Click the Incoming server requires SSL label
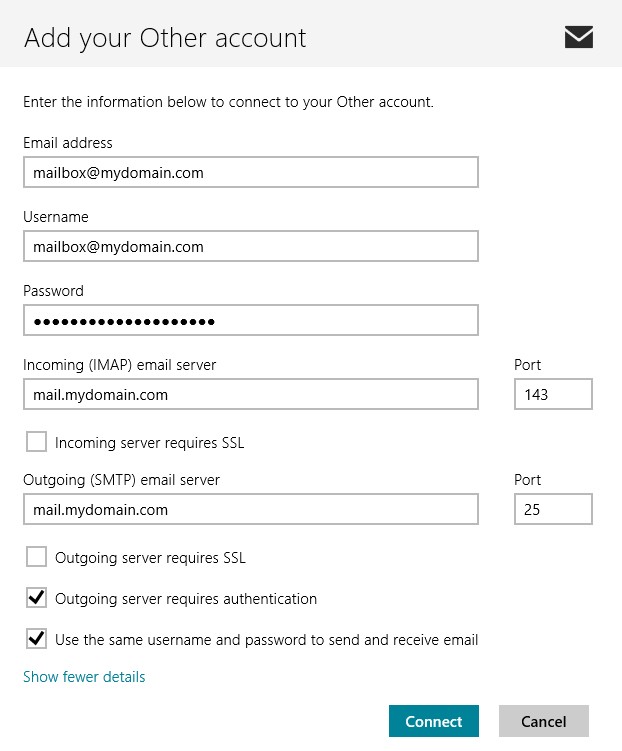 tap(149, 442)
